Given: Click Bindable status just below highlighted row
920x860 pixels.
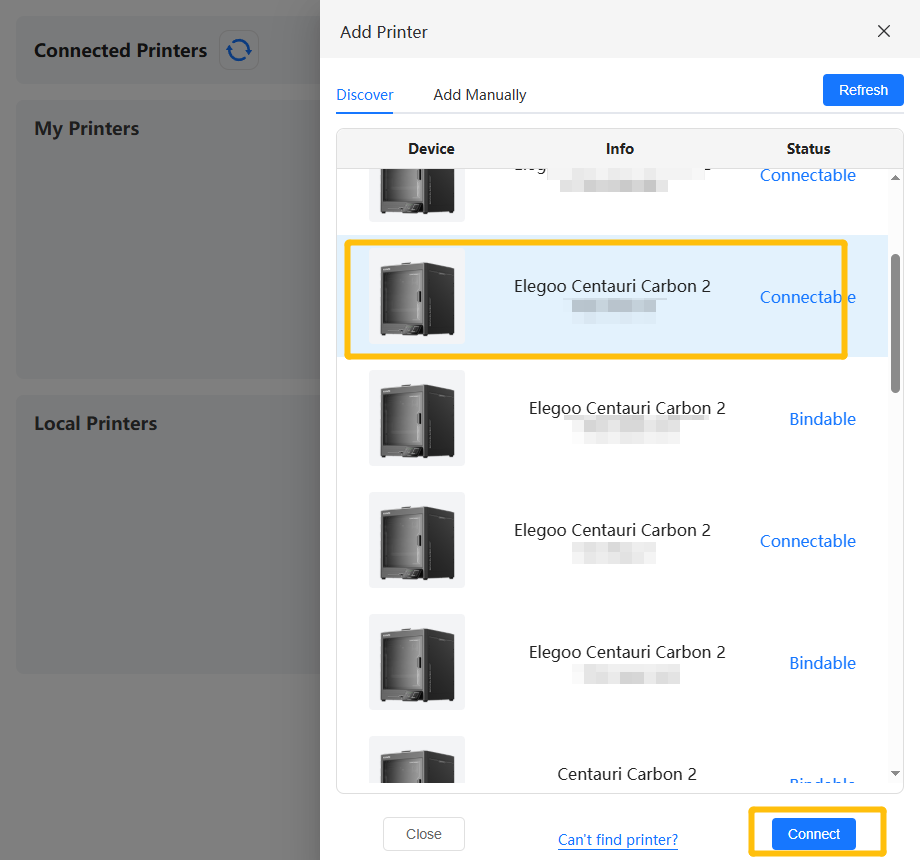Looking at the screenshot, I should [x=822, y=419].
